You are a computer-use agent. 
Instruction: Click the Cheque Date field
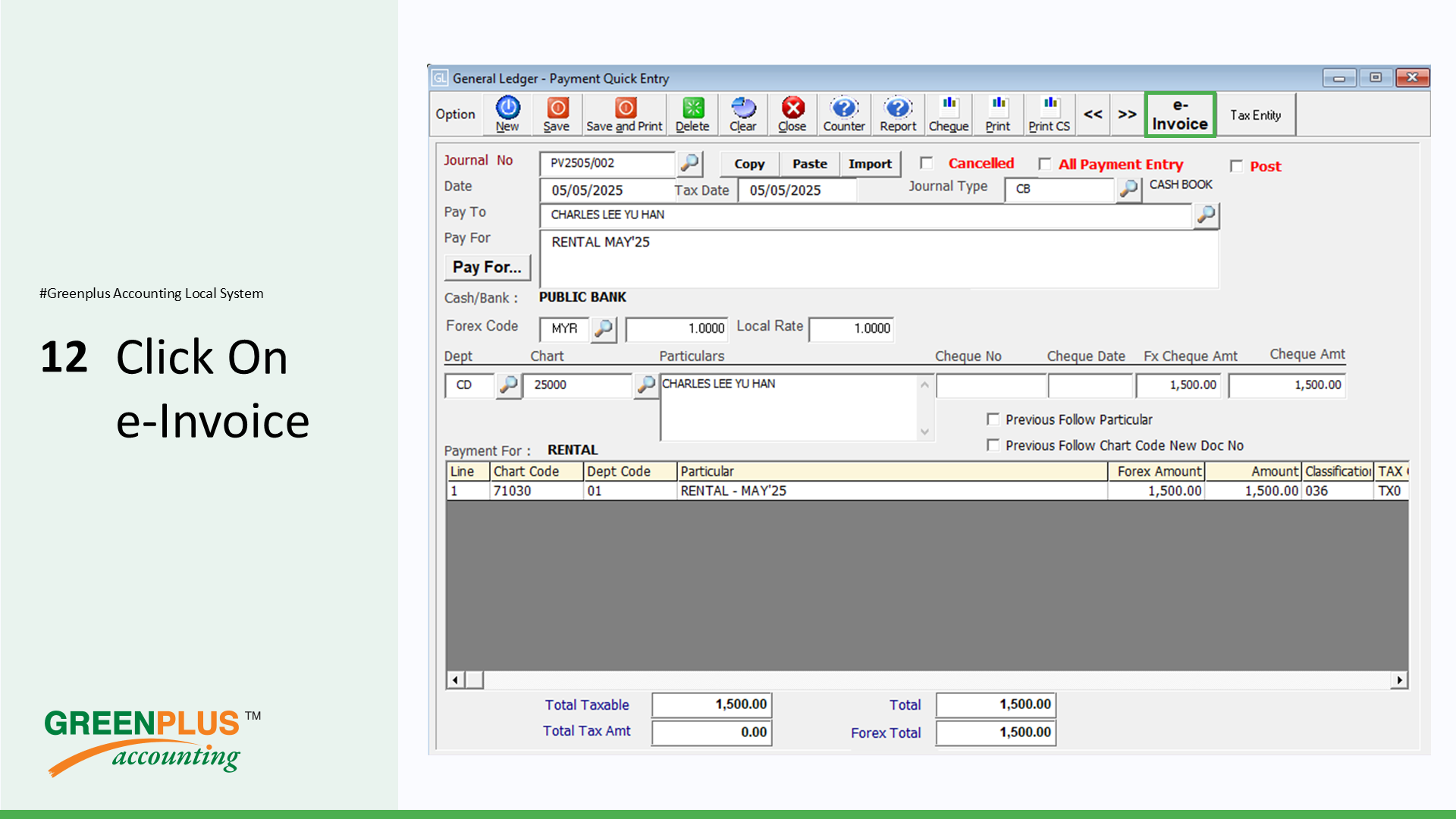[x=1090, y=385]
